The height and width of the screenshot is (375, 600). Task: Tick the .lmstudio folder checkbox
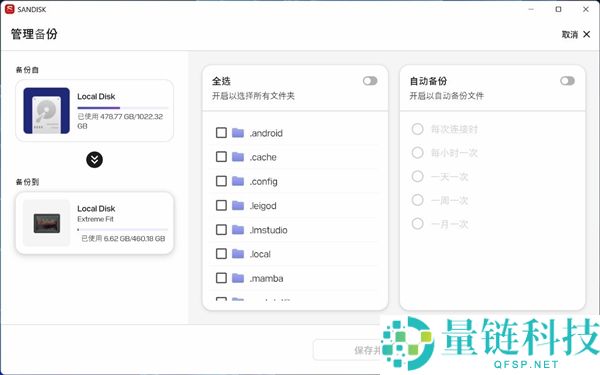pyautogui.click(x=221, y=230)
